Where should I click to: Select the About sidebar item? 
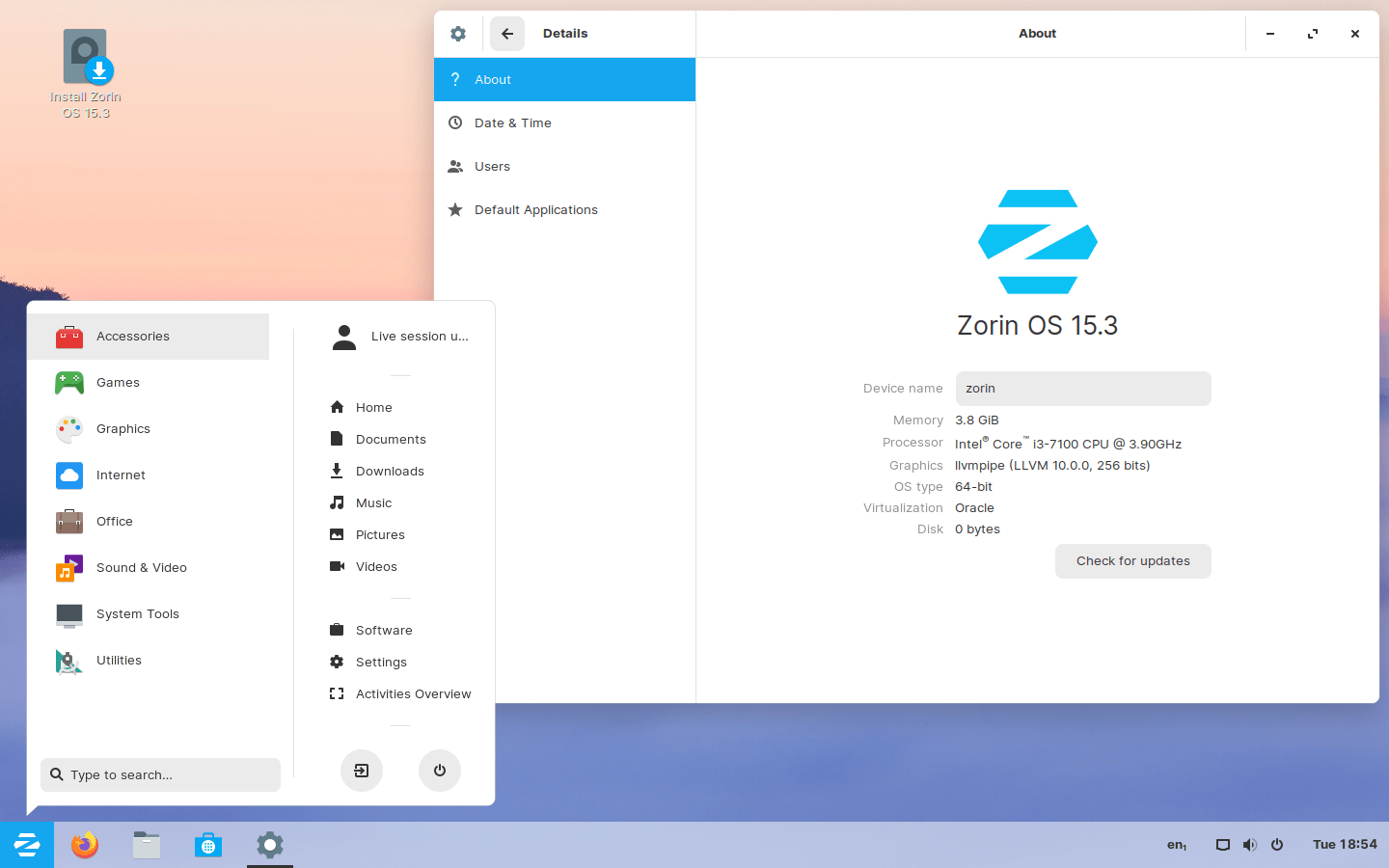564,79
